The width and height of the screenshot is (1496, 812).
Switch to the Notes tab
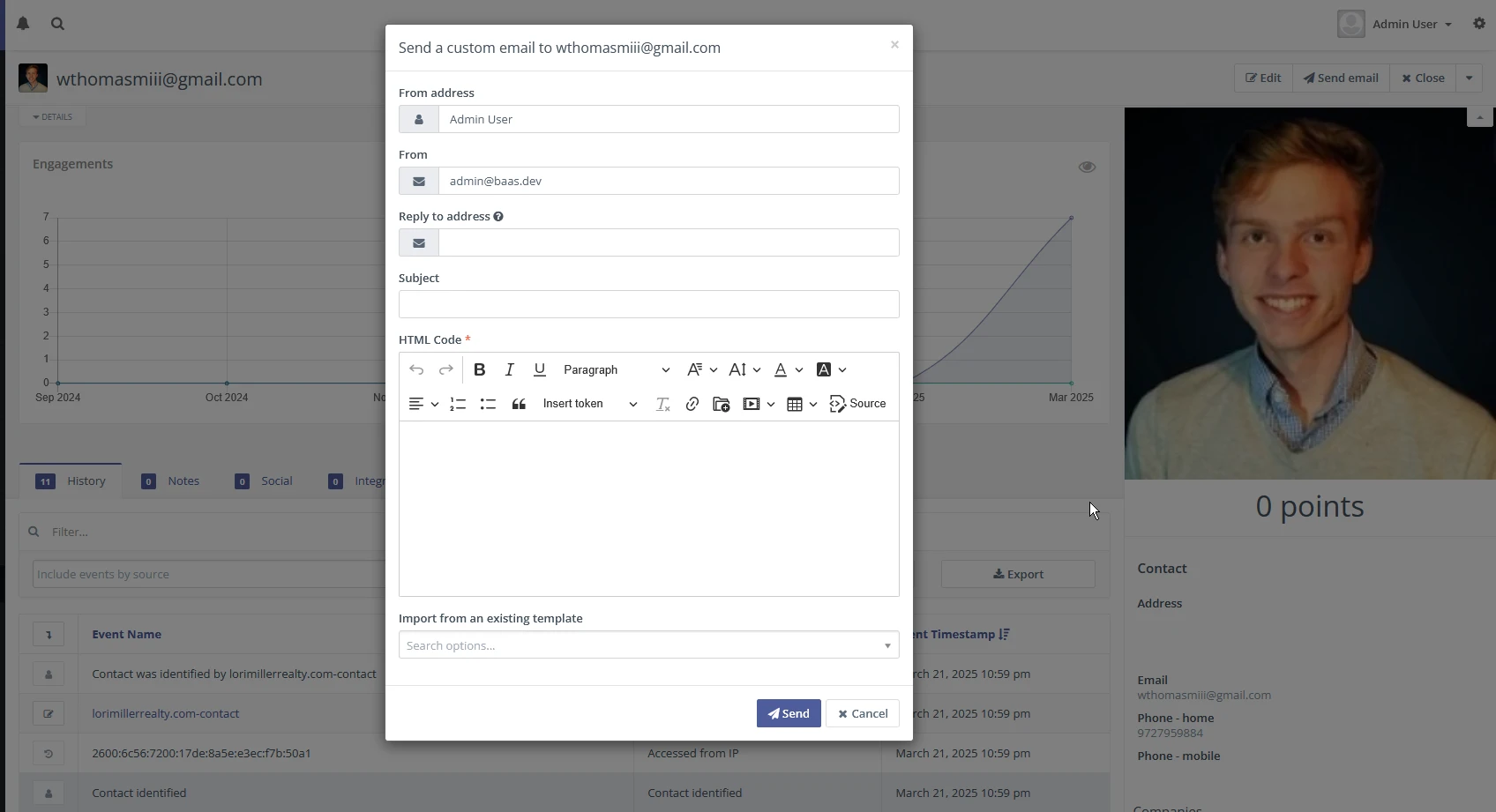(171, 481)
